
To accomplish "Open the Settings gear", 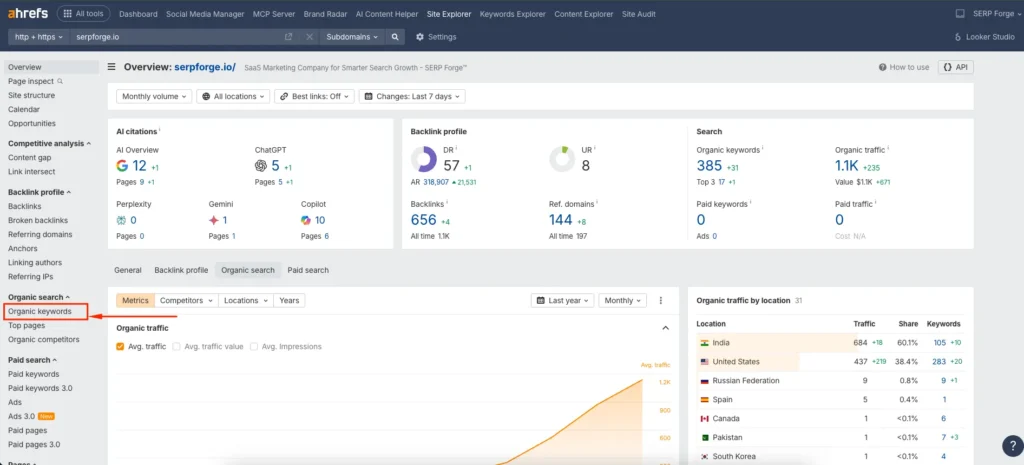I will pyautogui.click(x=419, y=37).
